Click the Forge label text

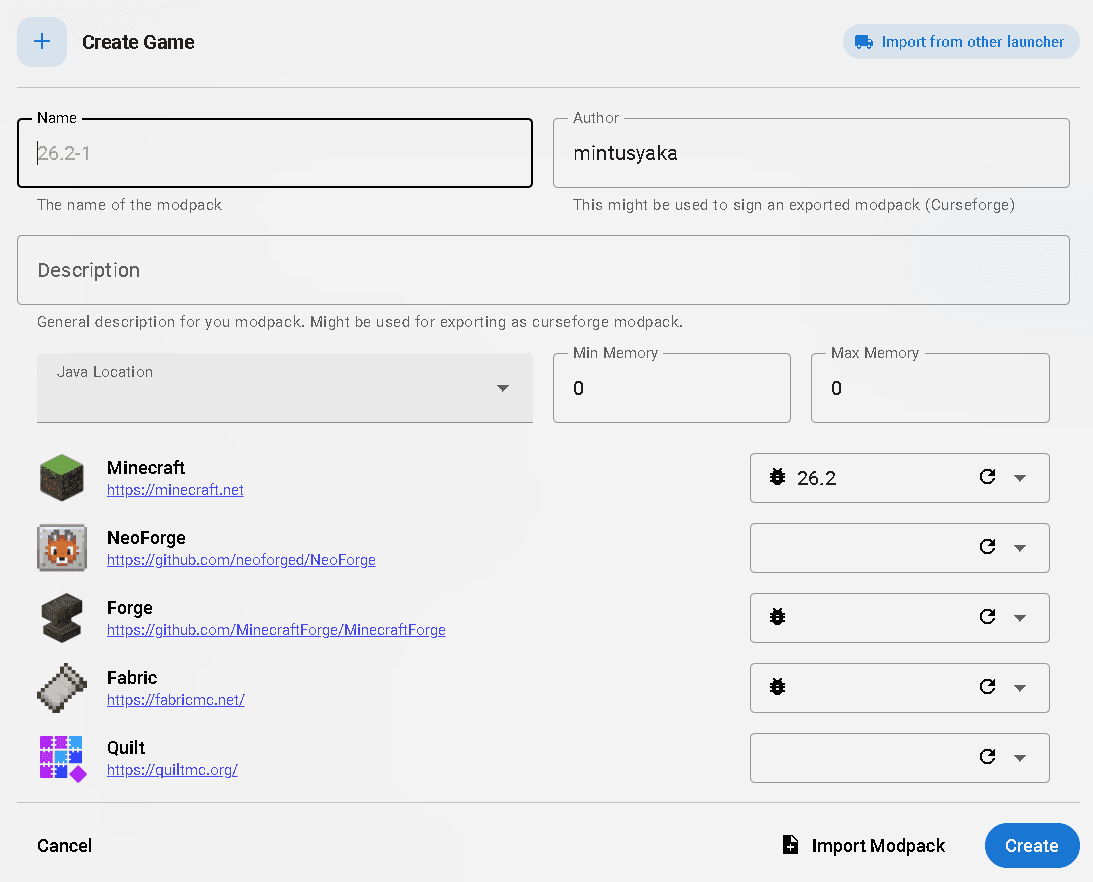click(130, 608)
